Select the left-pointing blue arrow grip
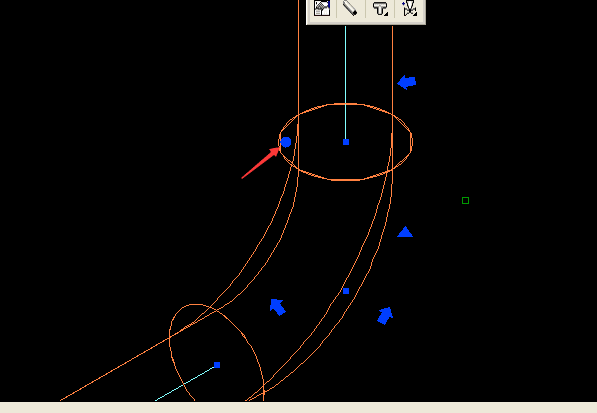Image resolution: width=597 pixels, height=413 pixels. pyautogui.click(x=407, y=82)
